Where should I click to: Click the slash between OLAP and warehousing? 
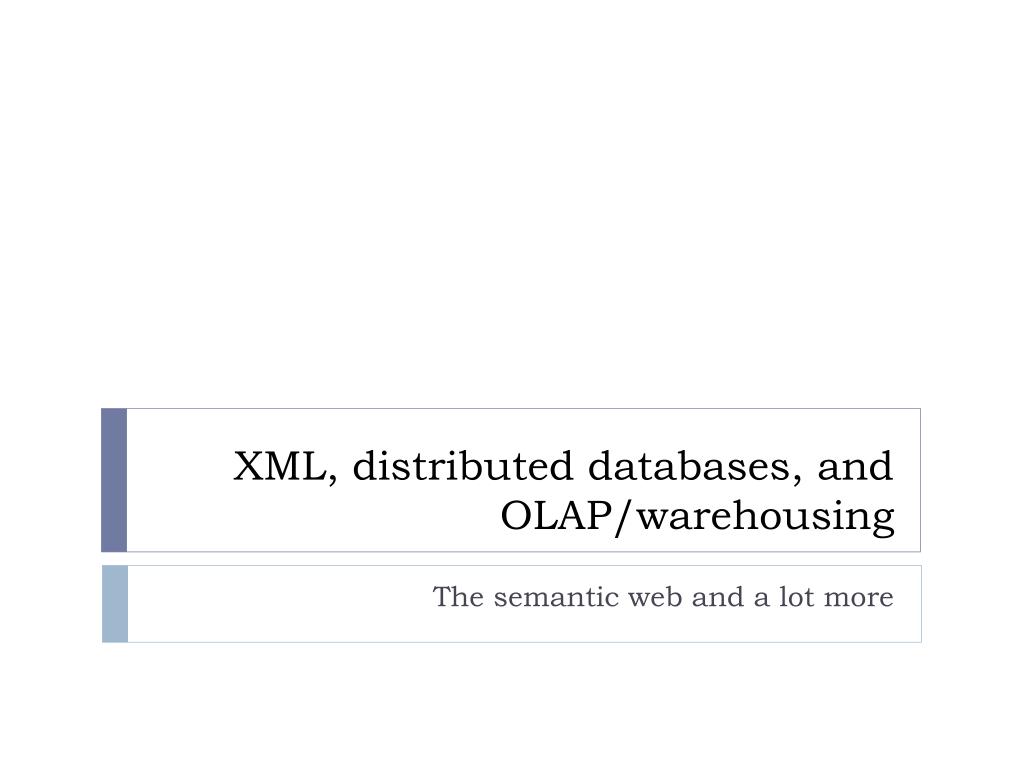coord(624,517)
